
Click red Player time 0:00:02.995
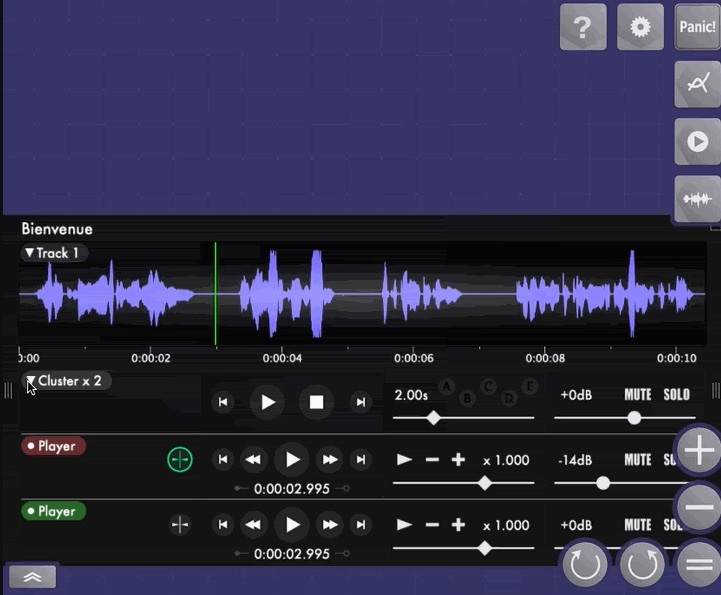tap(292, 489)
